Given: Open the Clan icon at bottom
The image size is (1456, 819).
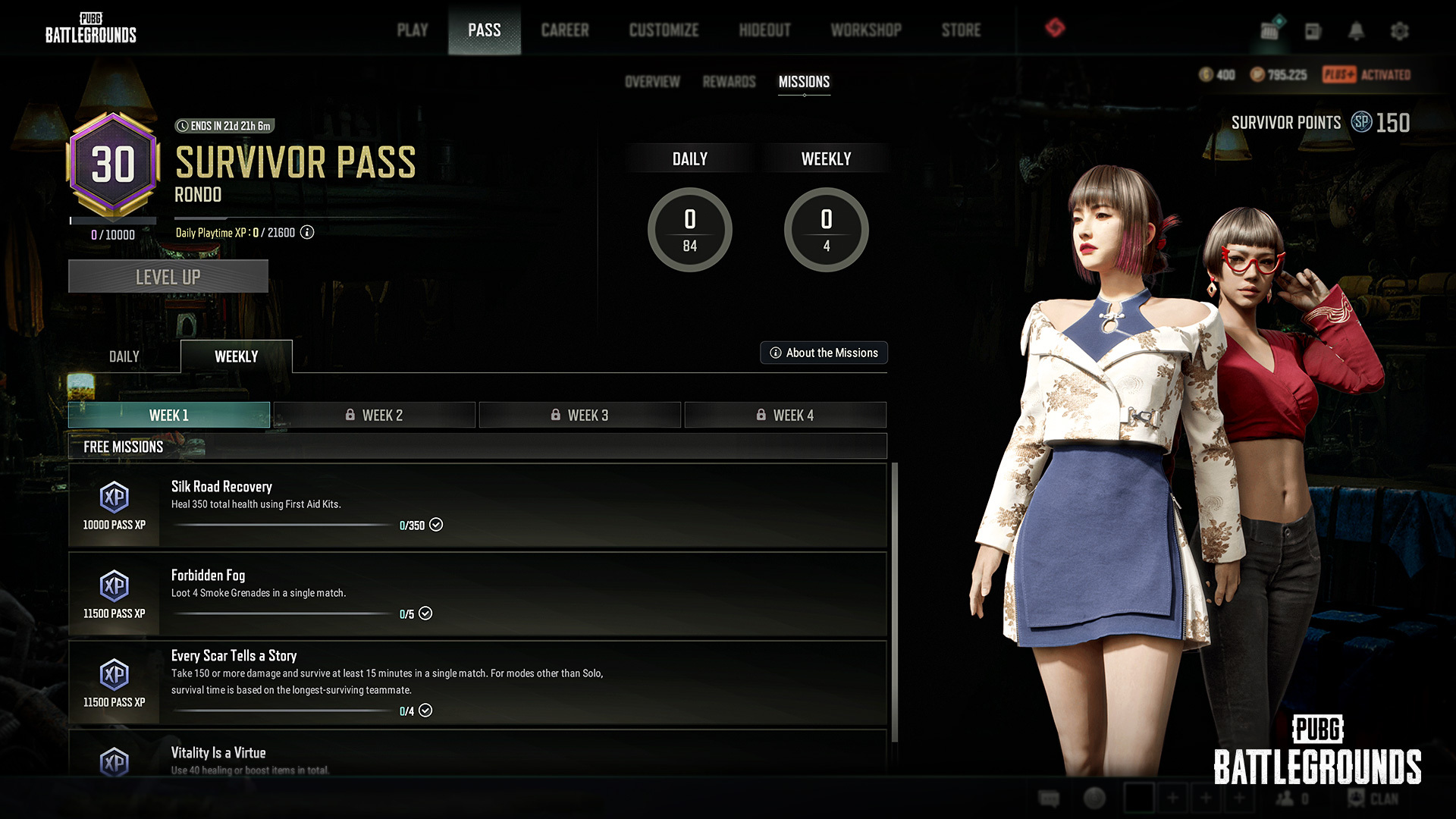Looking at the screenshot, I should pos(1373,798).
